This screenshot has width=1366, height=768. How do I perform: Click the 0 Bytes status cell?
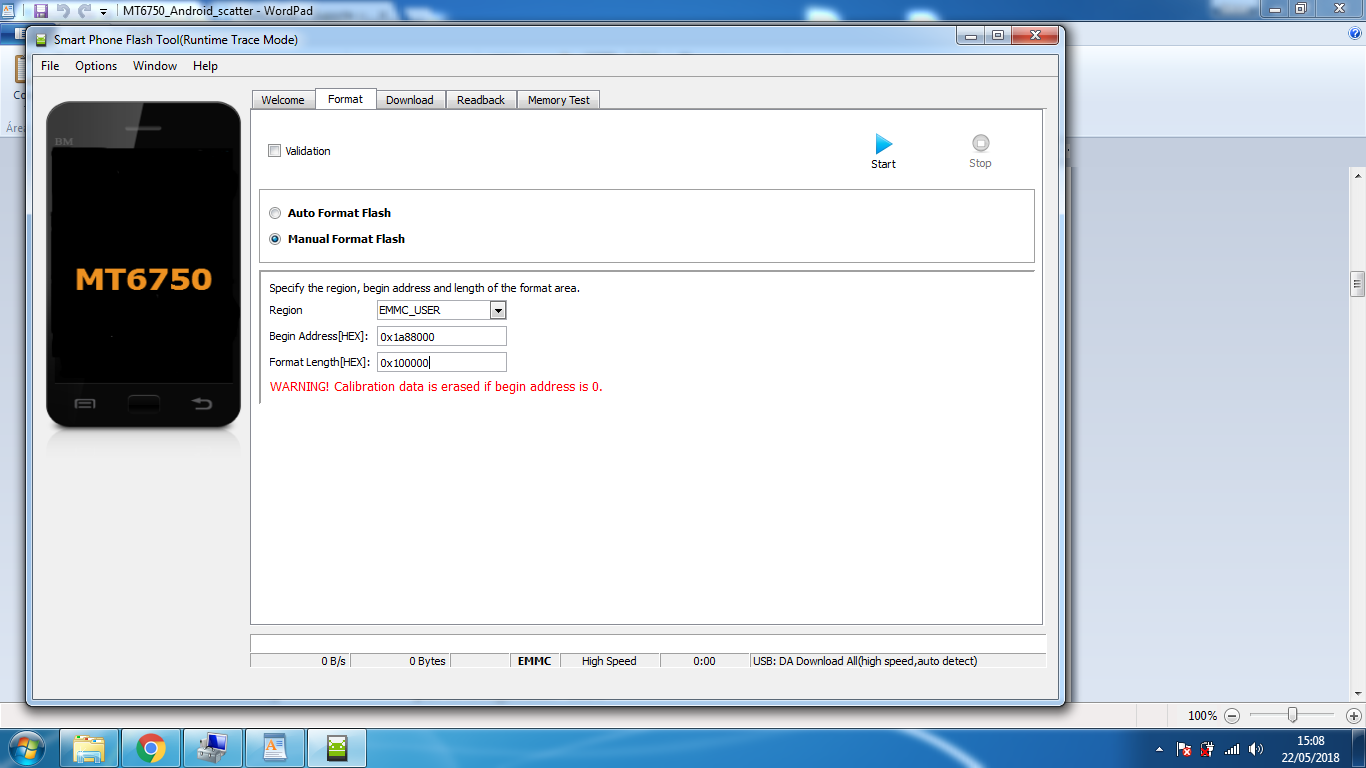(x=400, y=661)
